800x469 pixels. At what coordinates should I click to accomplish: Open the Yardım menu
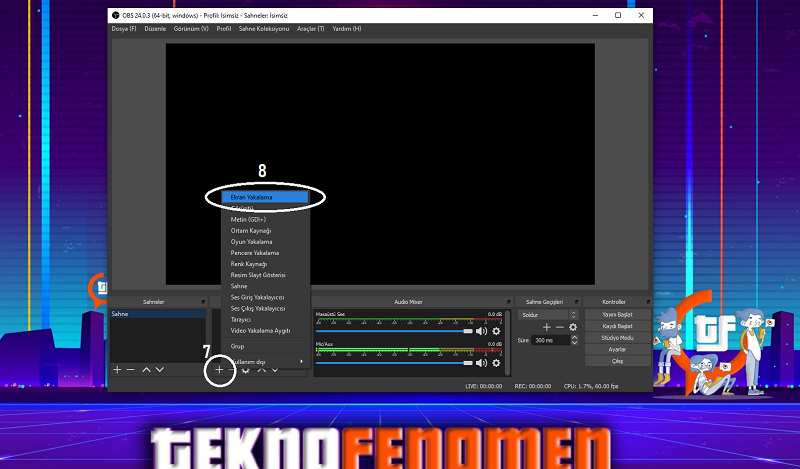tap(347, 29)
